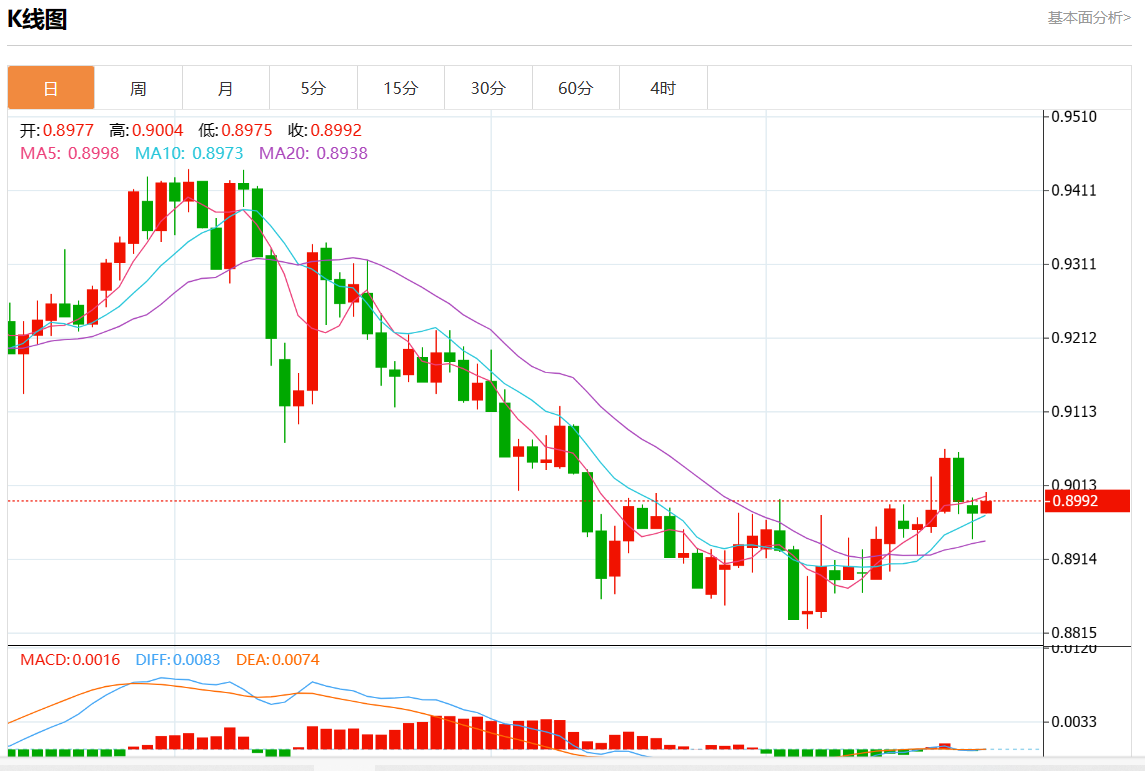Viewport: 1145px width, 771px height.
Task: Click the MA5: 0.8998 legend label
Action: click(x=69, y=153)
